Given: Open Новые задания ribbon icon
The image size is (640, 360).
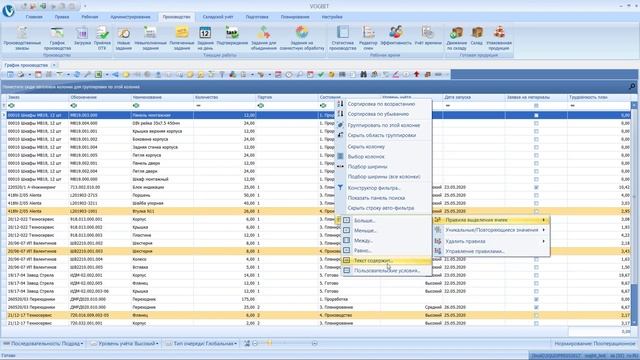Looking at the screenshot, I should (x=124, y=38).
